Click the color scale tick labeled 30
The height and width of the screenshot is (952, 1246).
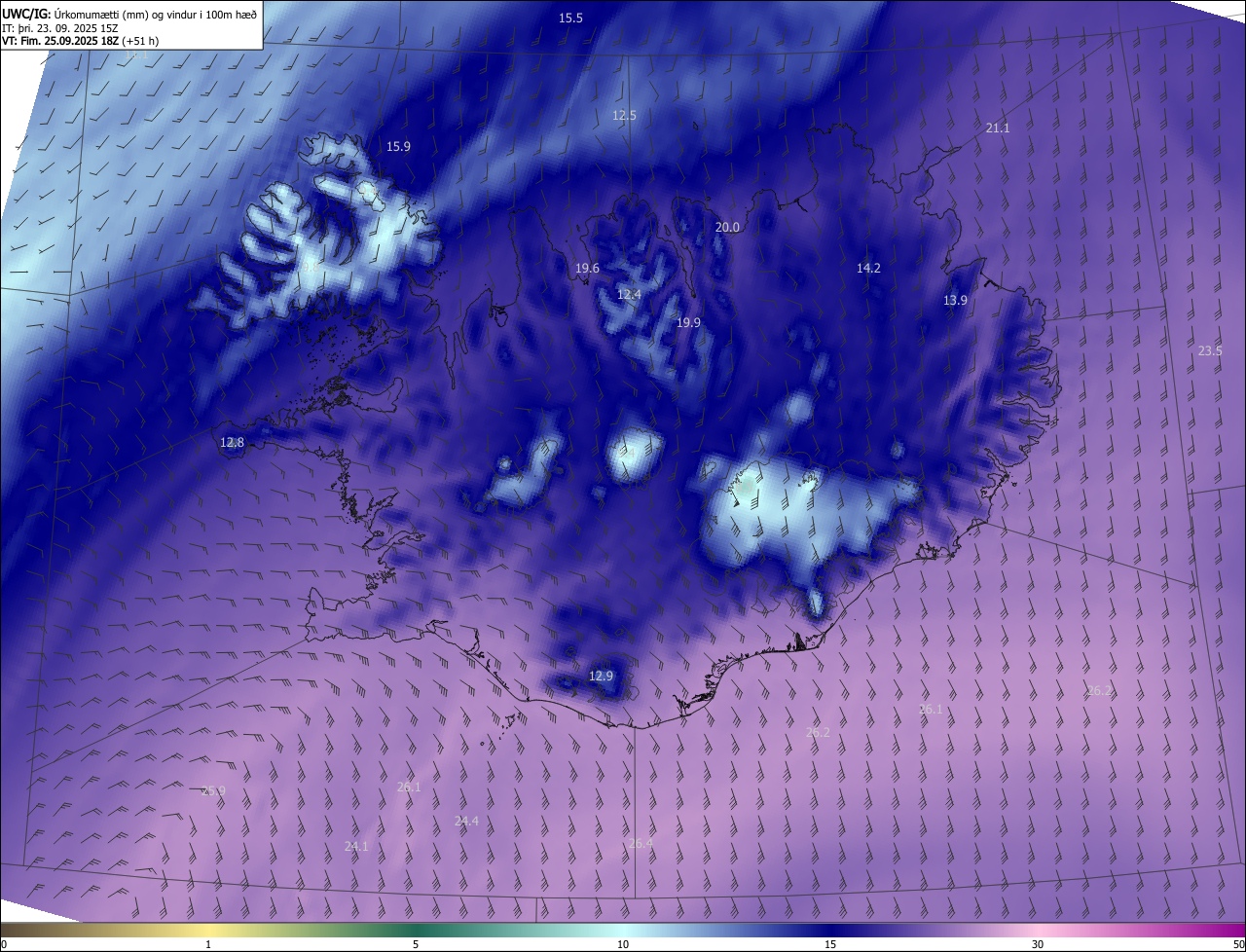[1038, 944]
